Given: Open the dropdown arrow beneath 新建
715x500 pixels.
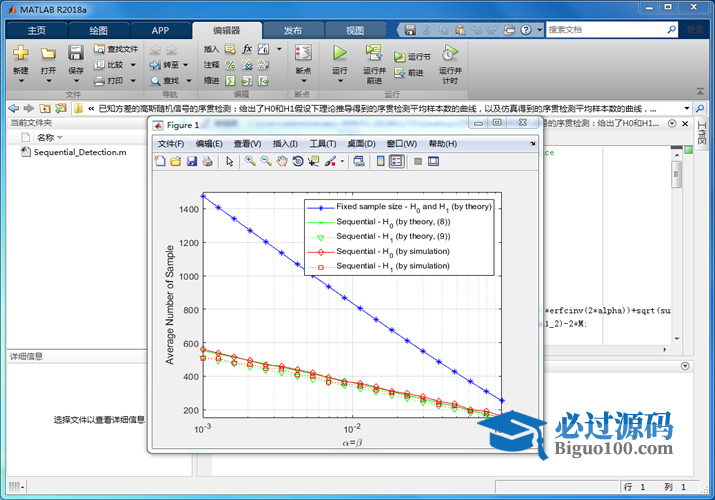Looking at the screenshot, I should (21, 81).
